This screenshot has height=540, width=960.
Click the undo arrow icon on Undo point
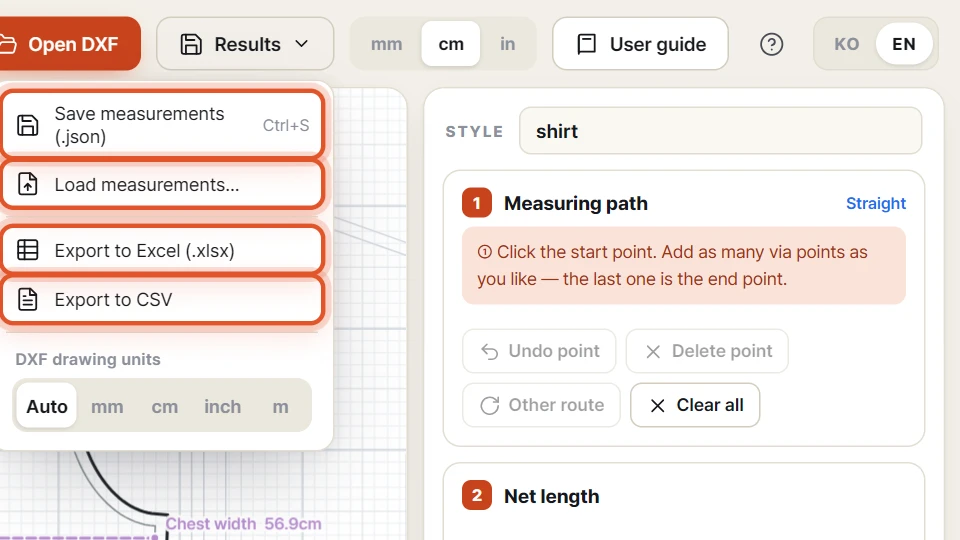[x=489, y=351]
